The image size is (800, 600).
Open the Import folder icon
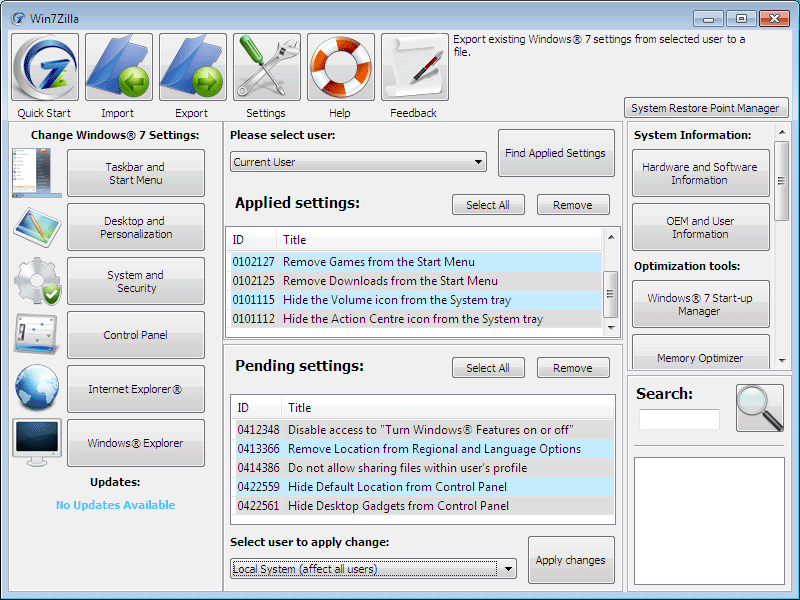[119, 67]
